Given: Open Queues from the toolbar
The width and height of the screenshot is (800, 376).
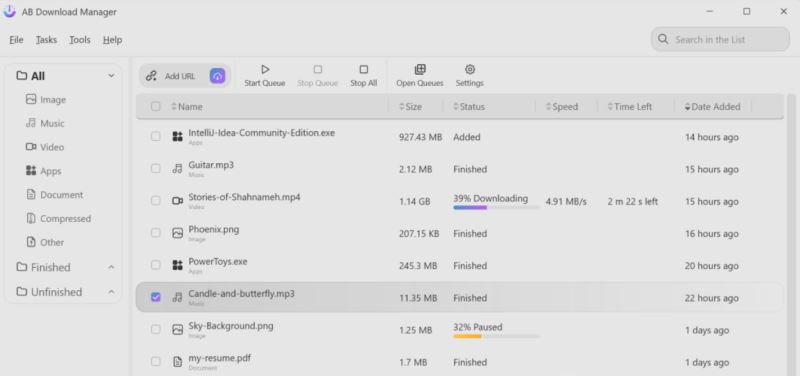Looking at the screenshot, I should tap(420, 75).
